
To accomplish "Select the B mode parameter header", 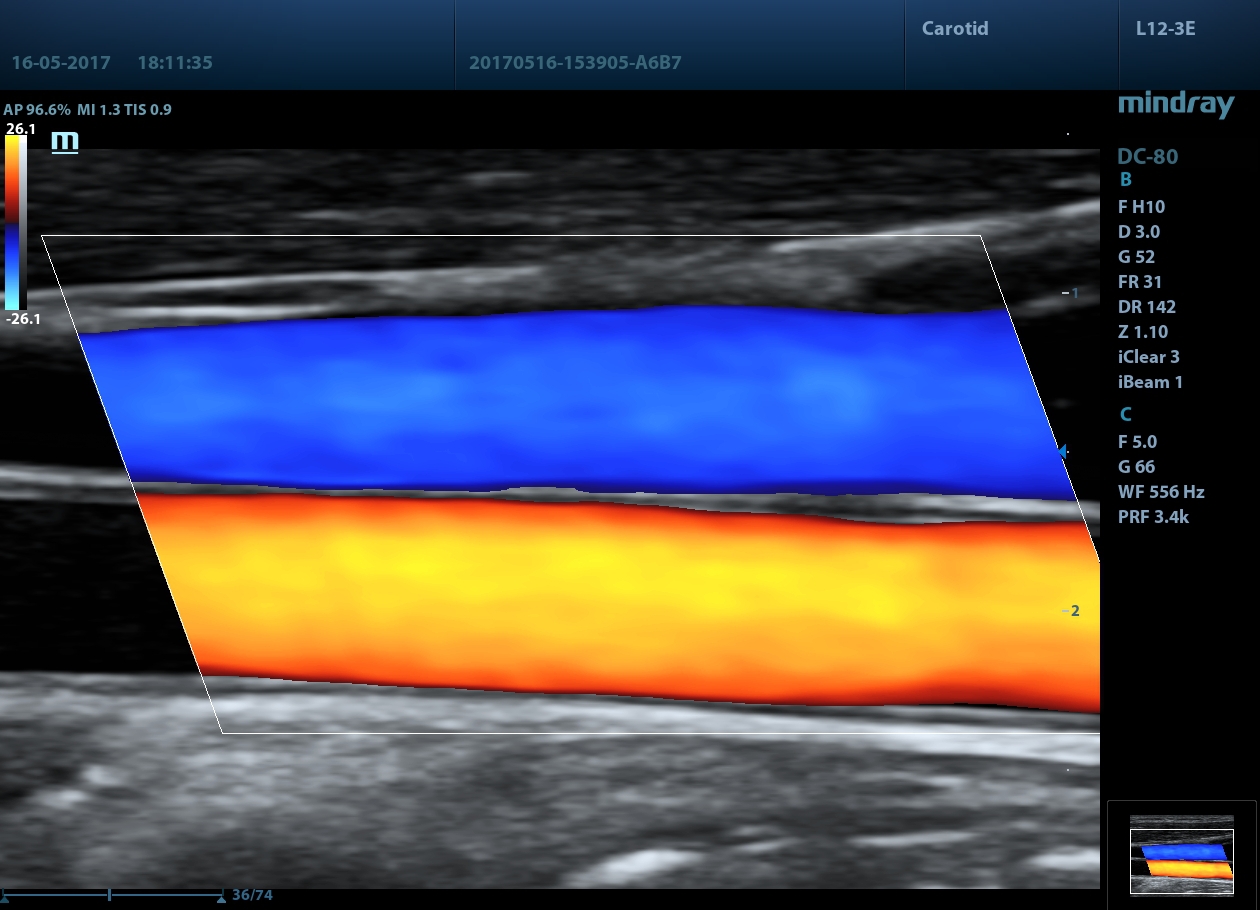I will [x=1125, y=181].
